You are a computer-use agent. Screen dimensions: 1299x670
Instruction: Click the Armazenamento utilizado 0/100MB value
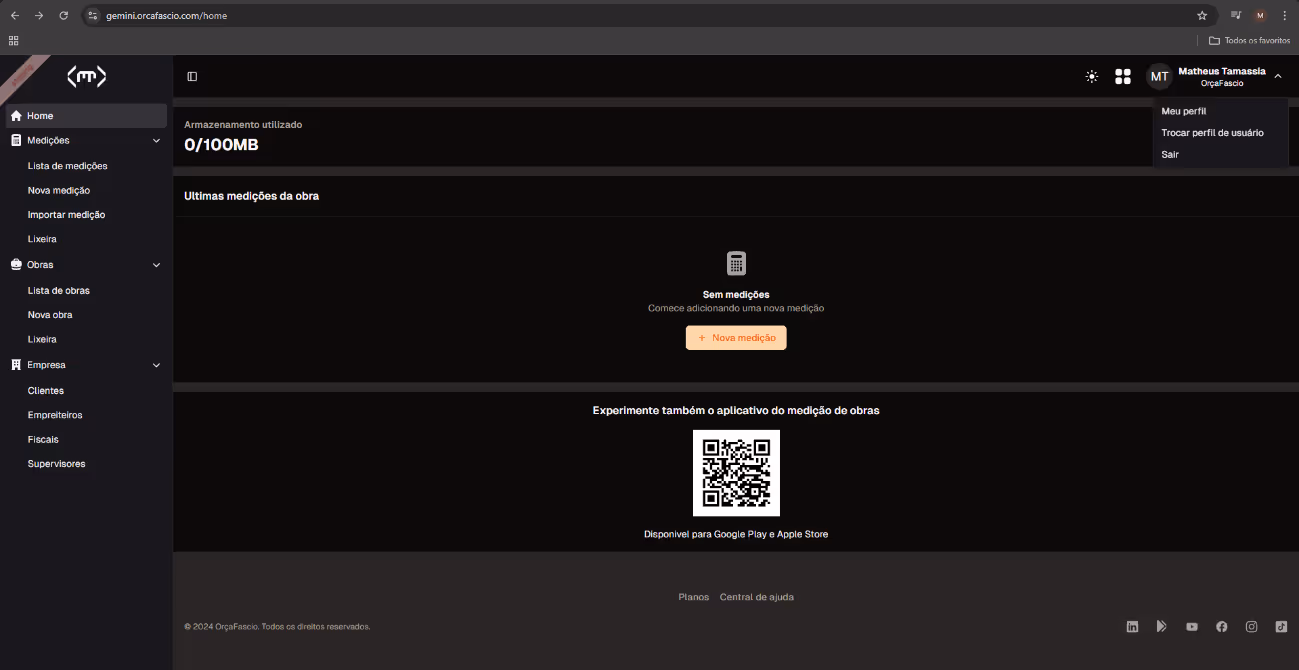click(x=221, y=145)
